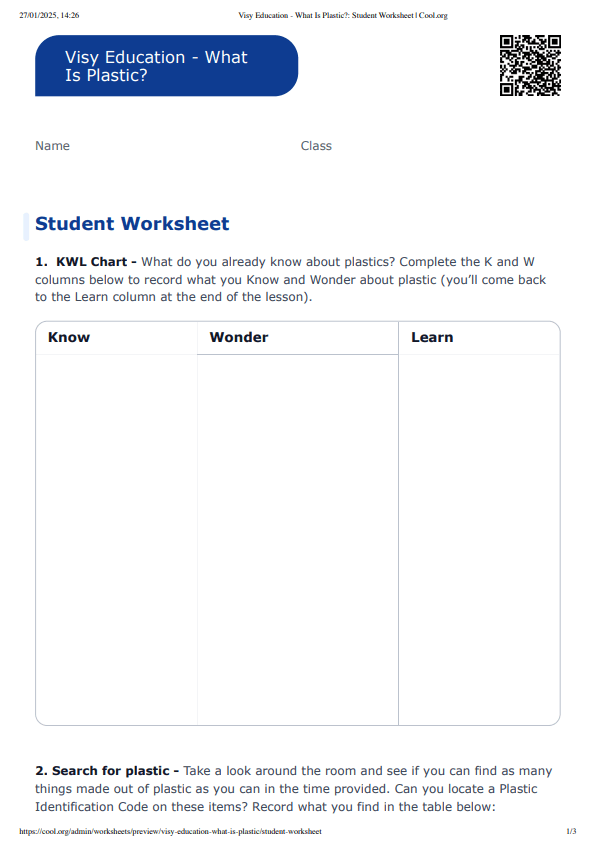Select the Know column header

(x=117, y=338)
